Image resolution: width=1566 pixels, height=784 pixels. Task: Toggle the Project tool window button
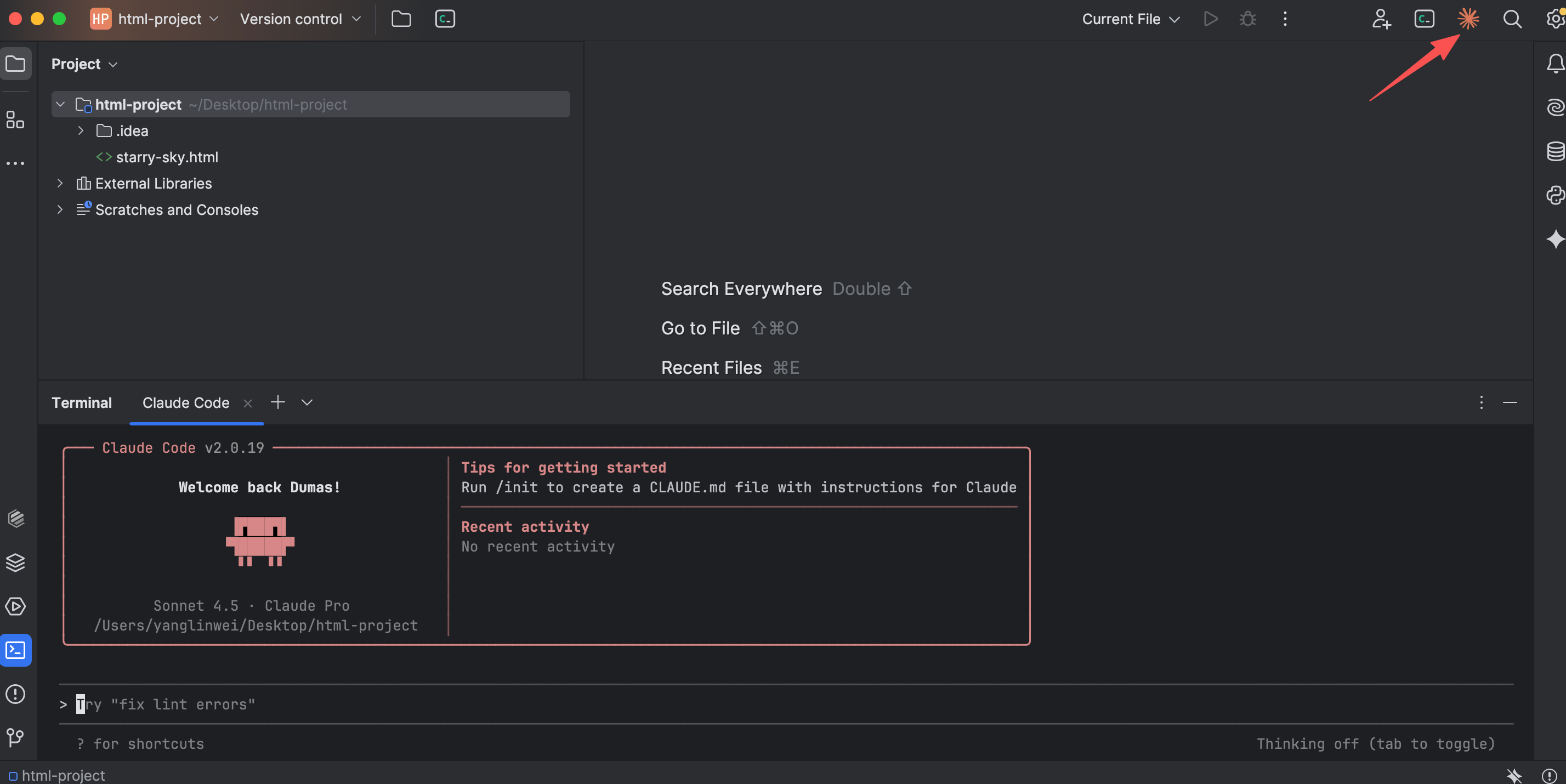15,63
